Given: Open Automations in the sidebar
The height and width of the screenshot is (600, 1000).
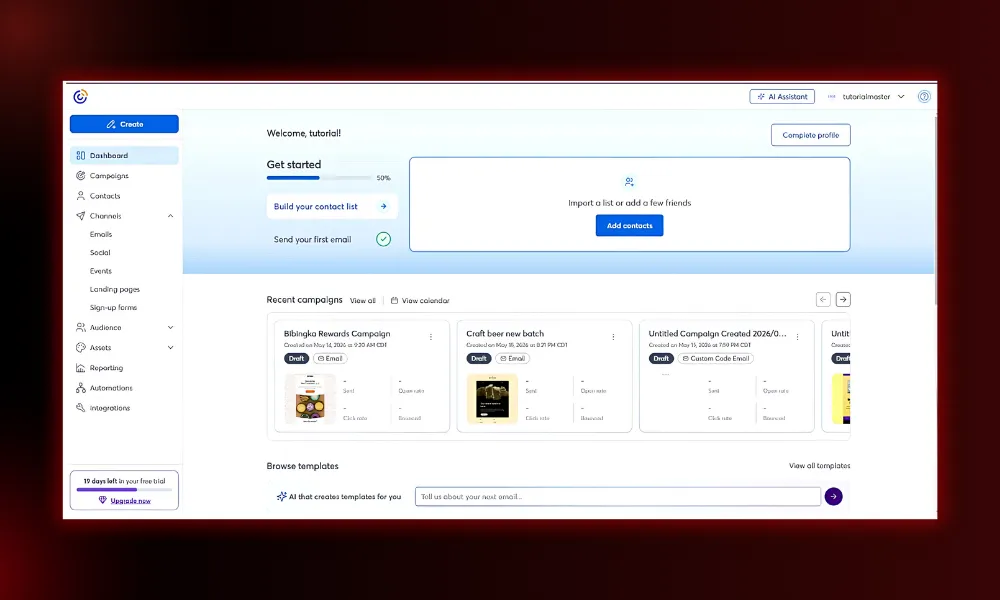Looking at the screenshot, I should click(111, 388).
